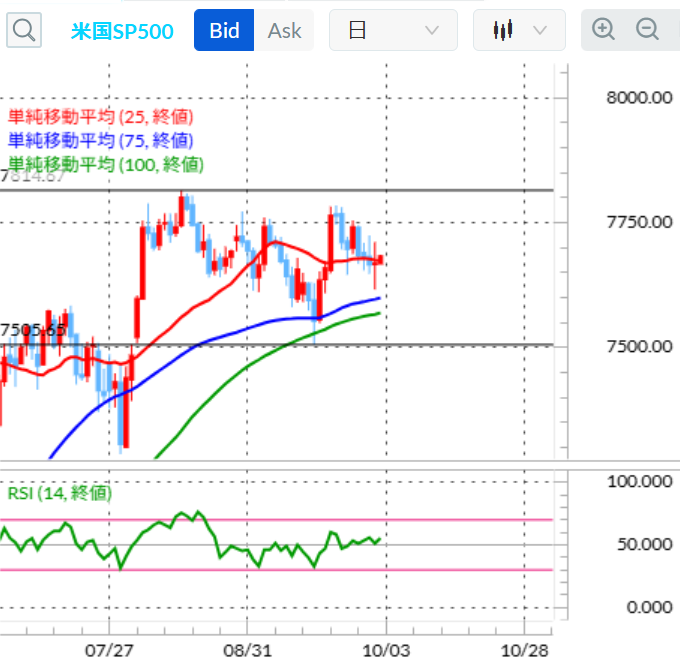
Task: Switch price display to Bid
Action: click(x=224, y=30)
